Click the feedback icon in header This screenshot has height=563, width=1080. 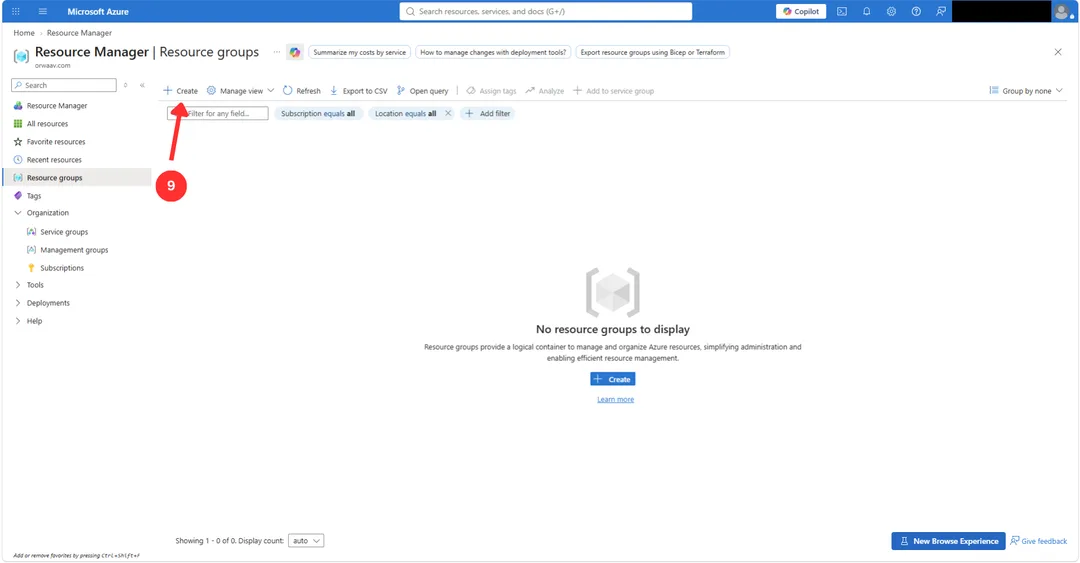[941, 12]
